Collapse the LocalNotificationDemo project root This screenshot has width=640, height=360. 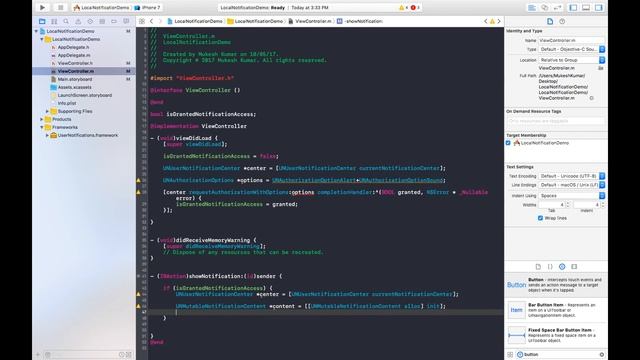(36, 31)
